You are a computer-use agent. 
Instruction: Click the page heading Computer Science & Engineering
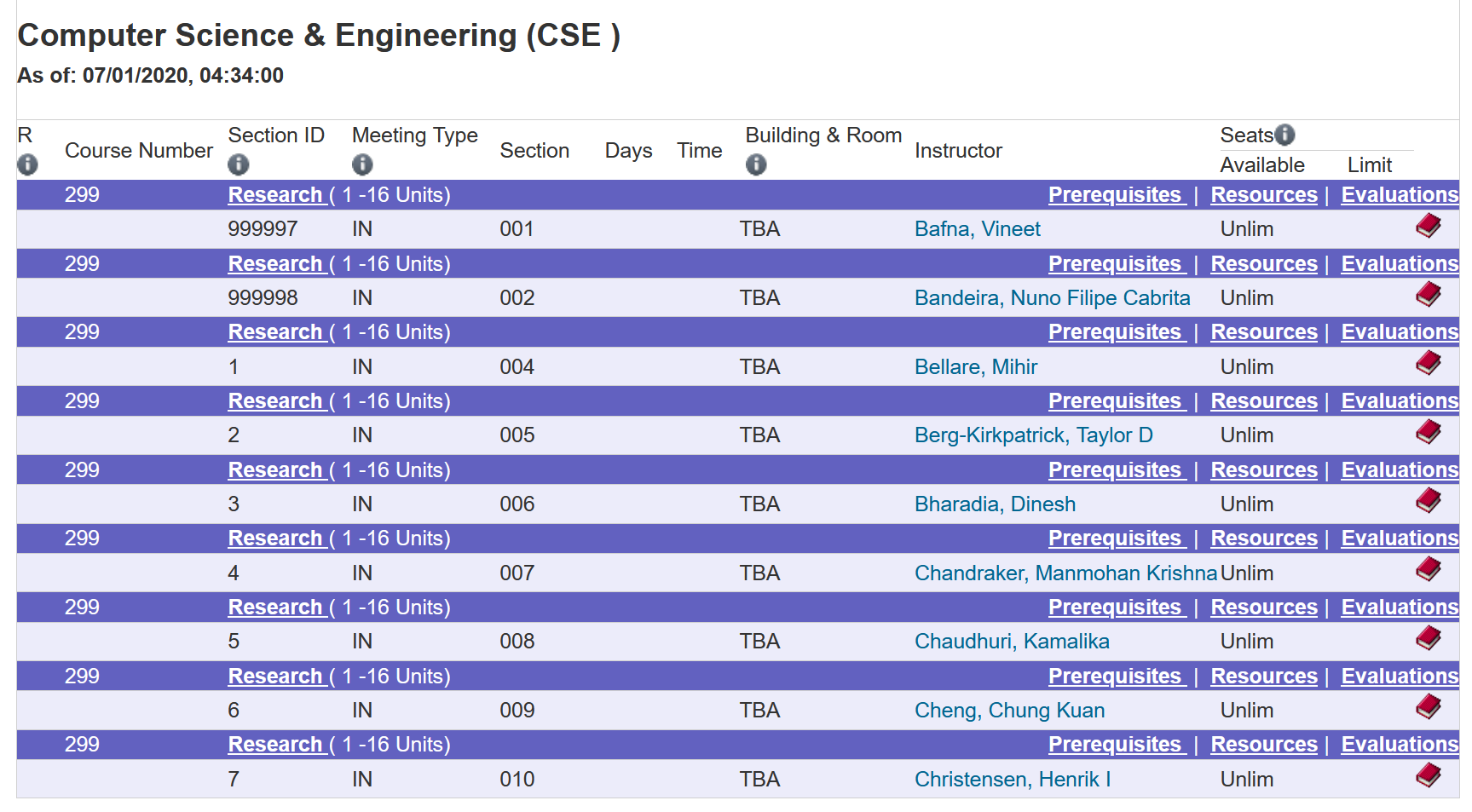tap(319, 36)
